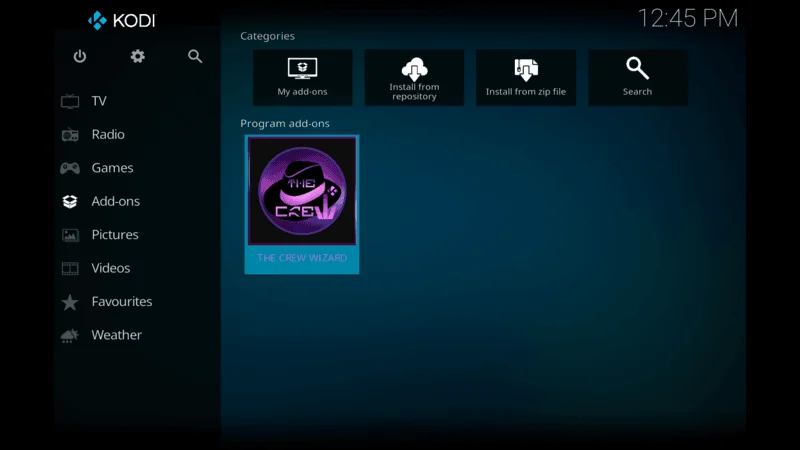
Task: Select the Weather menu item
Action: [x=117, y=335]
